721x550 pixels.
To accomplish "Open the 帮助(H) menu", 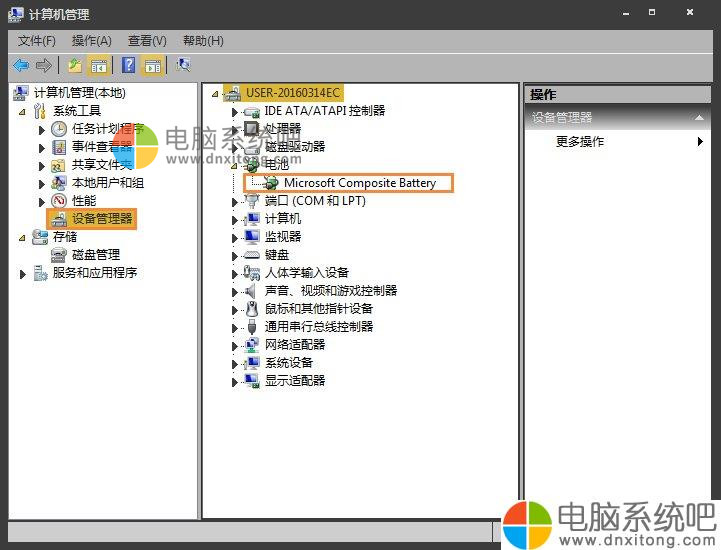I will (x=203, y=41).
